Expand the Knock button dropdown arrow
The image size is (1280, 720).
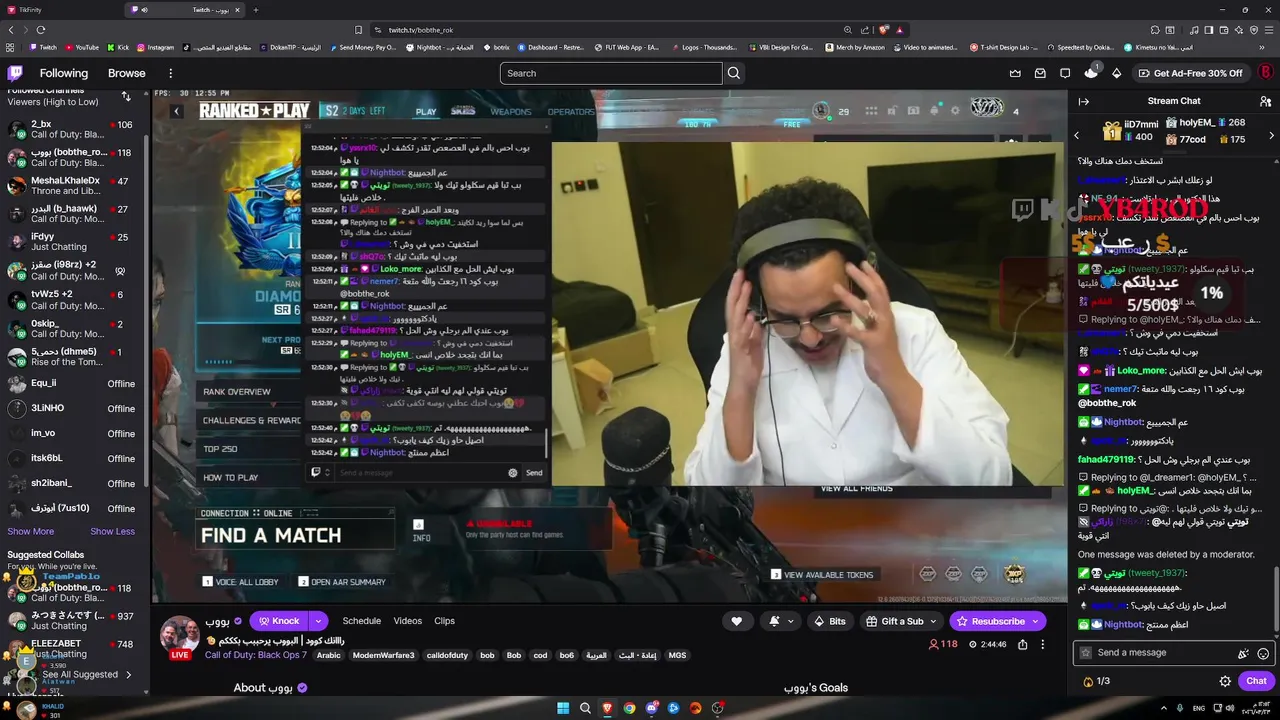[317, 621]
